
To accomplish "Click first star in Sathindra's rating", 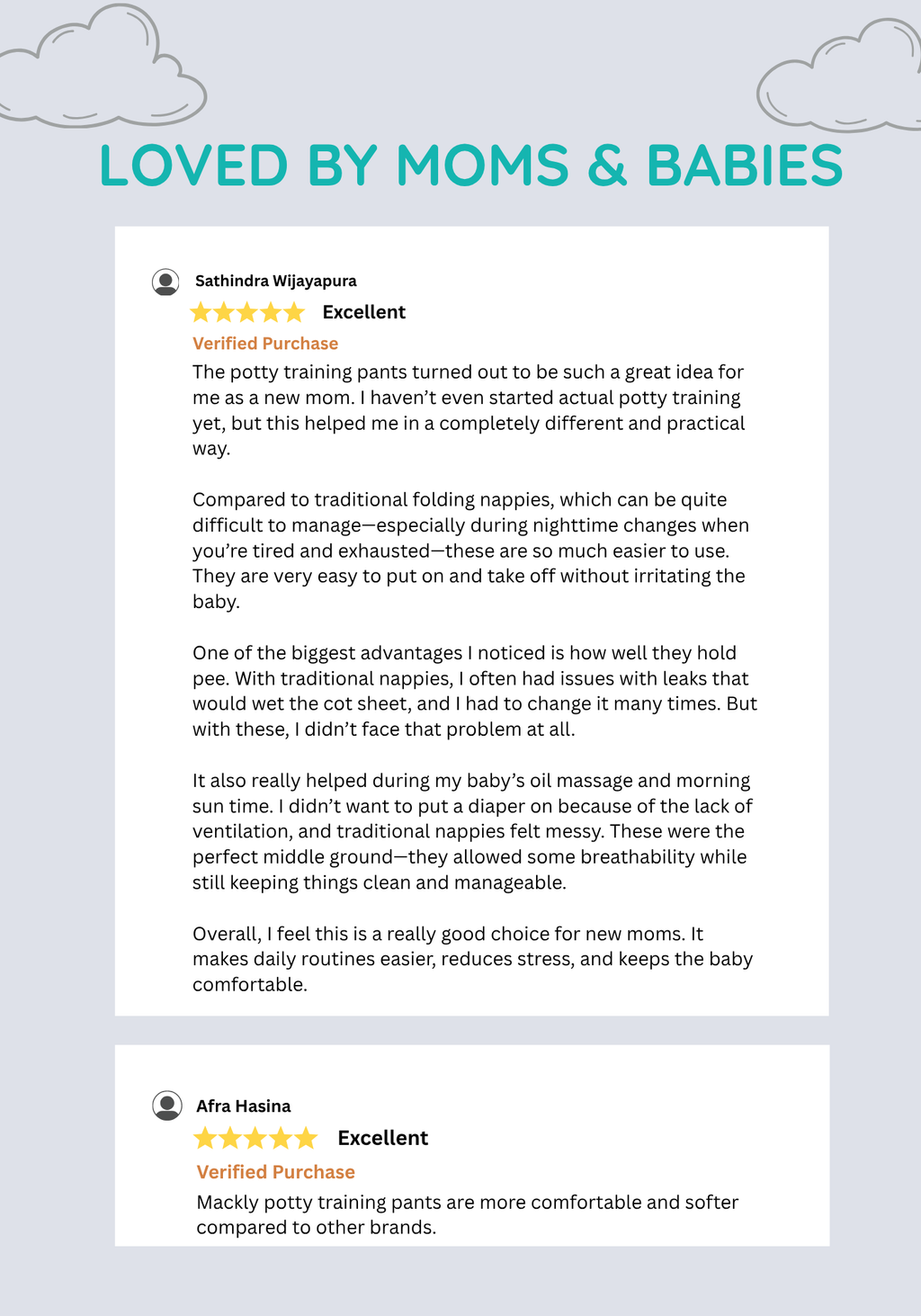I will (201, 313).
